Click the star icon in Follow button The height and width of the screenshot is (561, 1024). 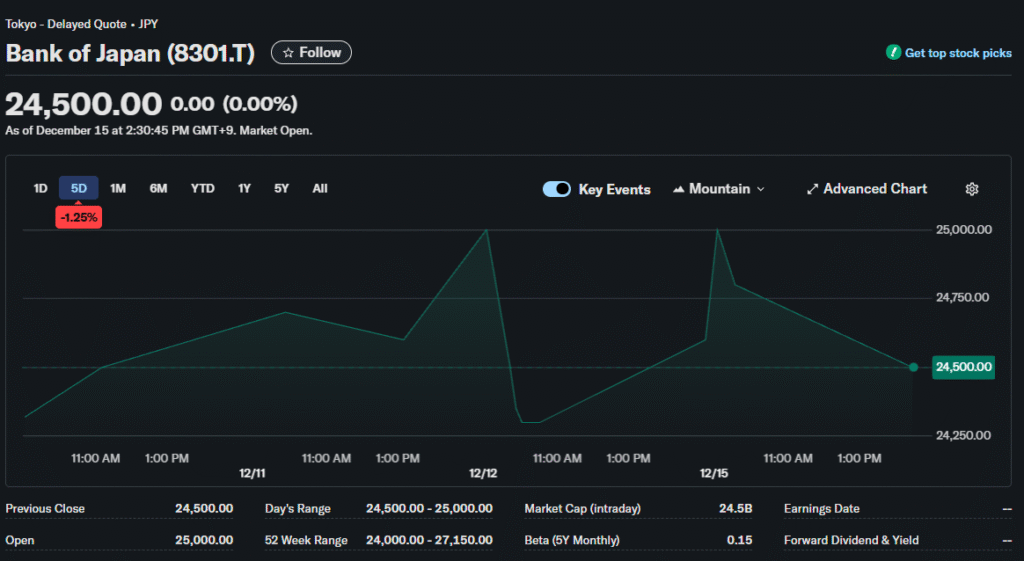(x=288, y=53)
